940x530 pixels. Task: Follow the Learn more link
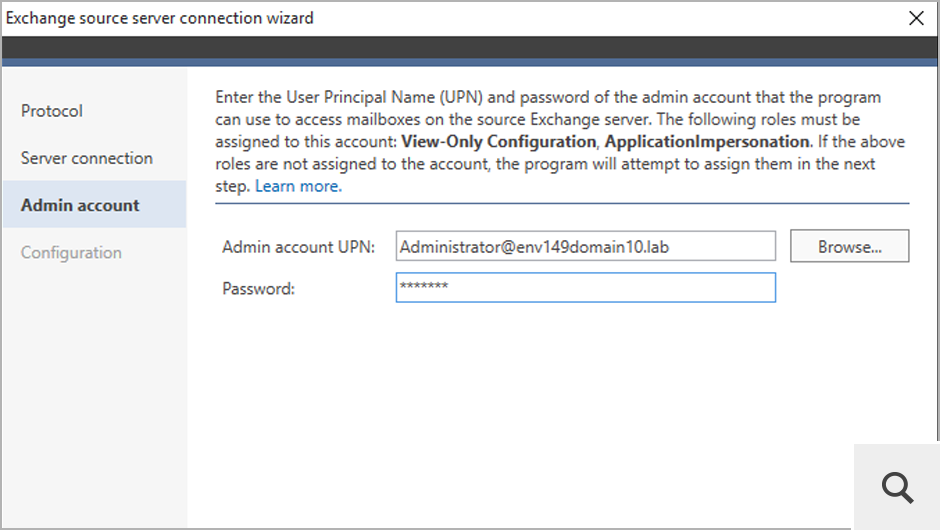pos(299,186)
